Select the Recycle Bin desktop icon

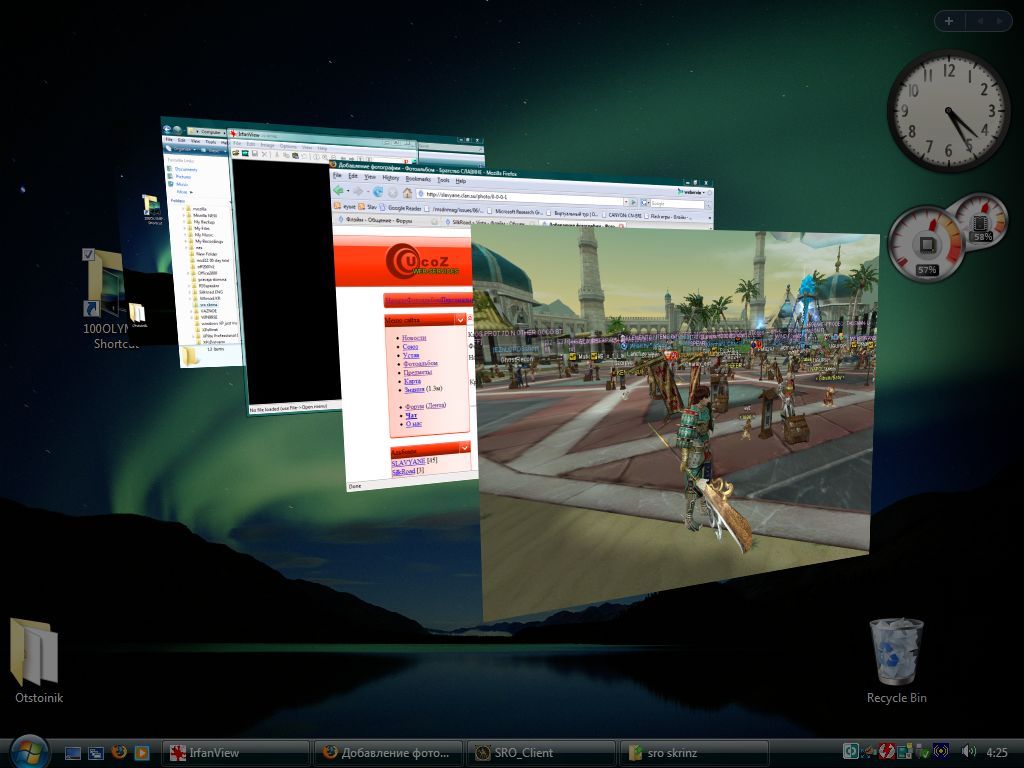pos(897,660)
